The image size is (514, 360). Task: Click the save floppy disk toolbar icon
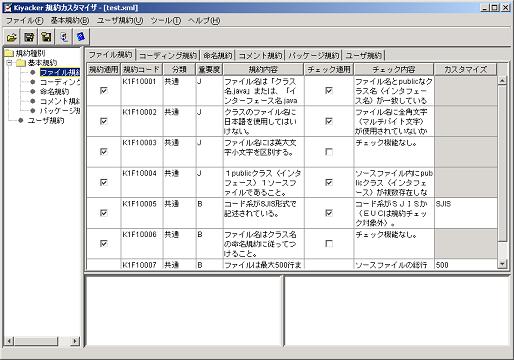[x=29, y=37]
